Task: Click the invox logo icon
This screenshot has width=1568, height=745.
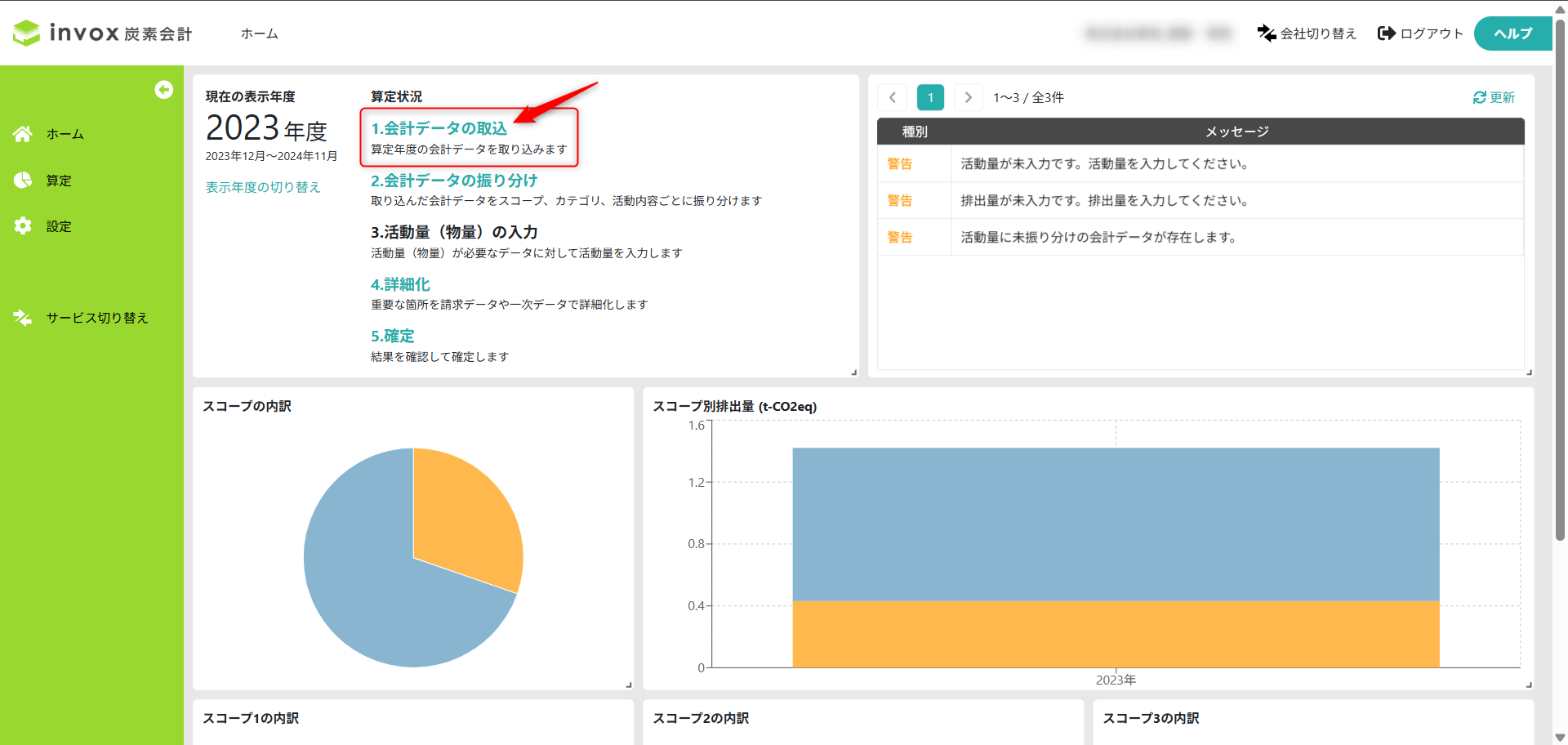Action: click(26, 33)
